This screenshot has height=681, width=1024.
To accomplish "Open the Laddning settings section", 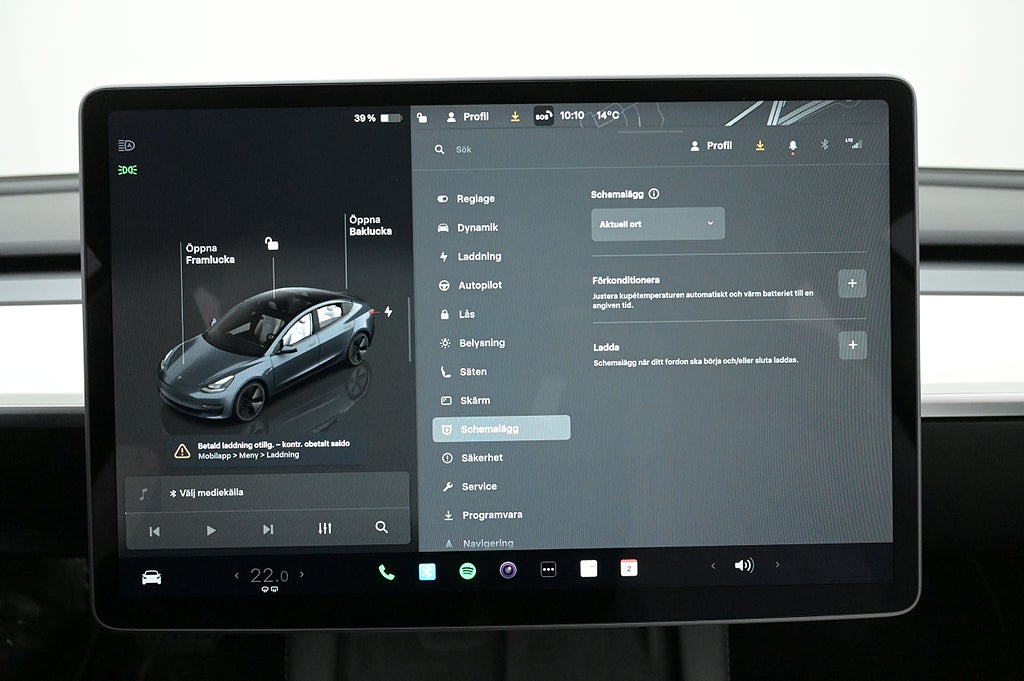I will click(479, 256).
